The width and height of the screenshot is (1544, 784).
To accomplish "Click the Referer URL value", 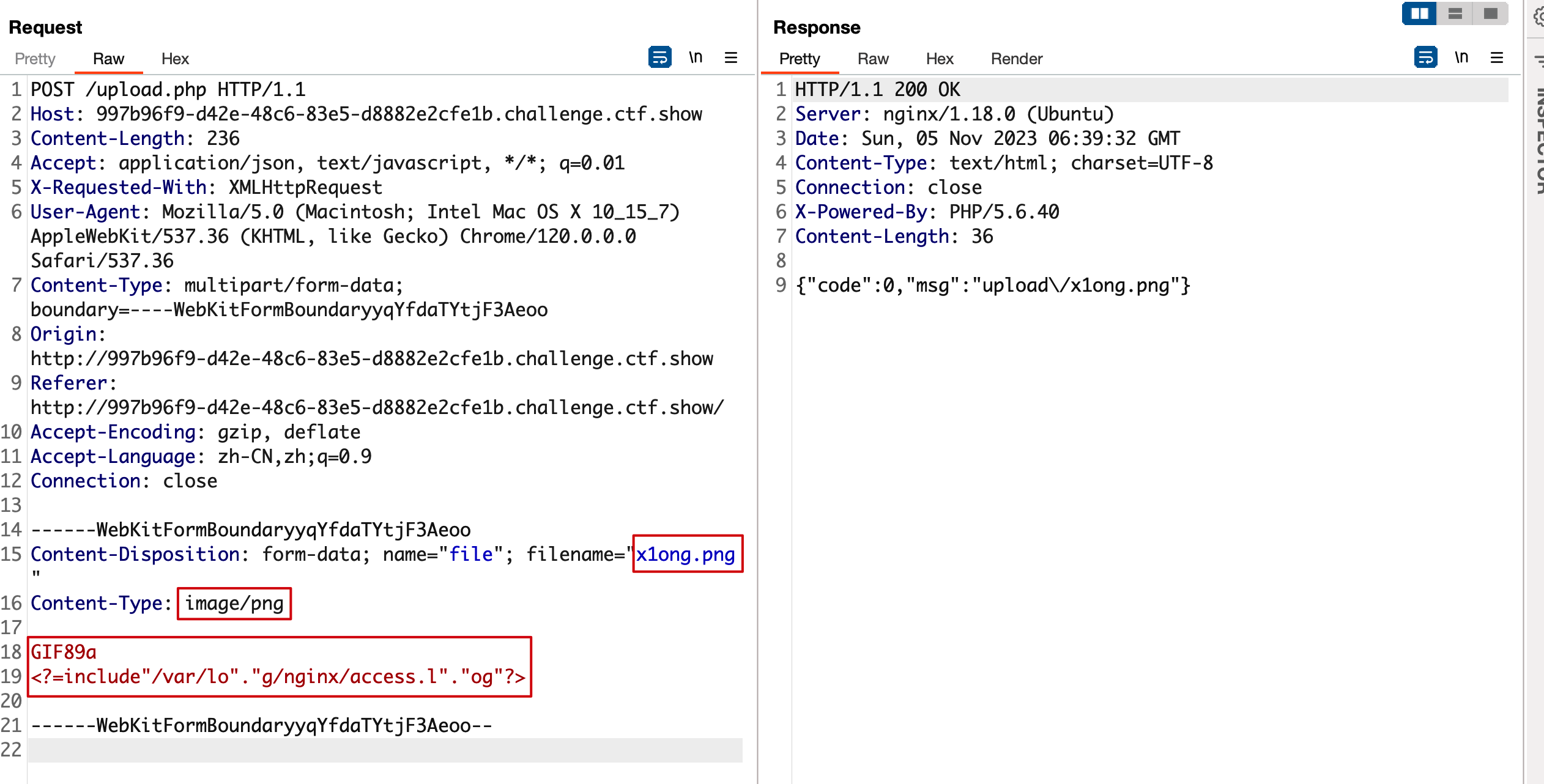I will tap(377, 408).
